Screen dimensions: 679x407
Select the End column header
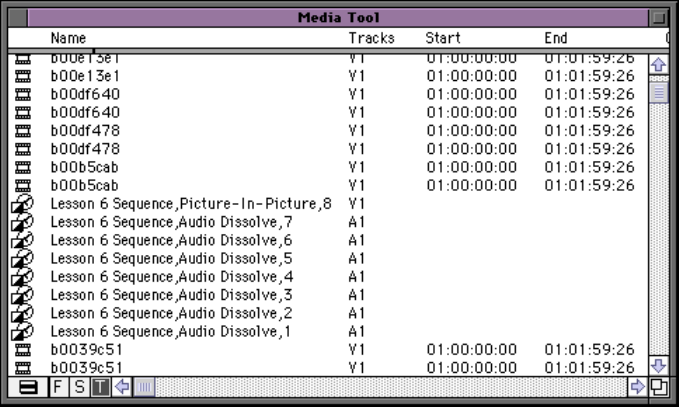[556, 38]
